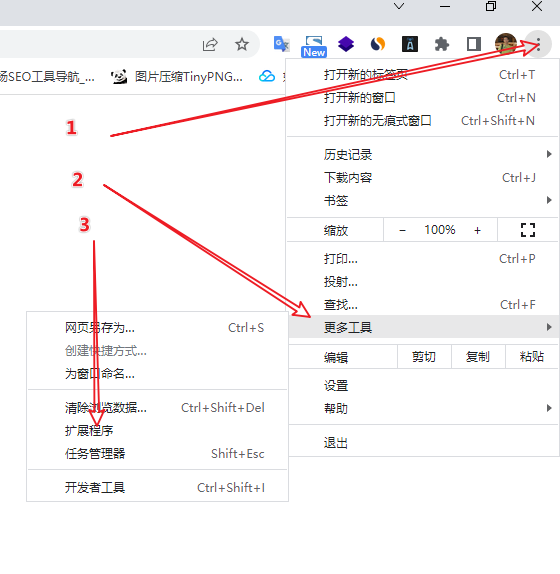This screenshot has width=560, height=574.
Task: Open the extension with the New badge
Action: [x=314, y=46]
